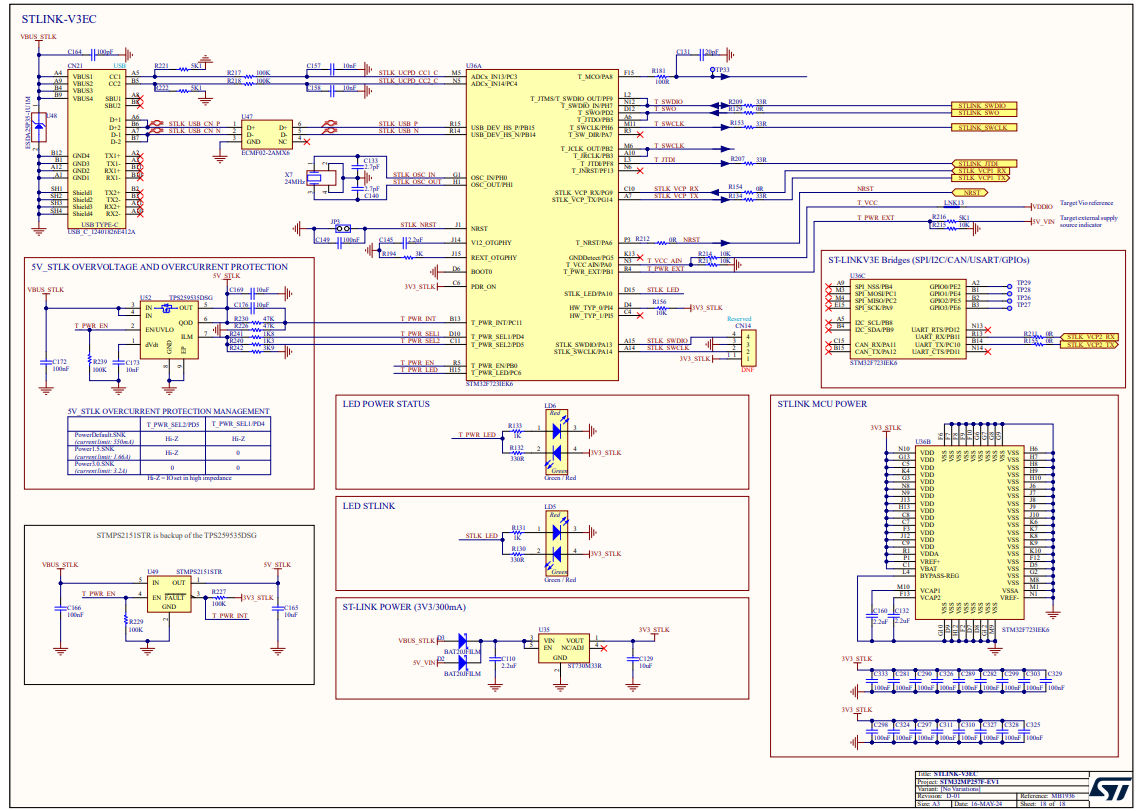
Task: Select the U47 common-mode filter designator
Action: click(x=247, y=117)
